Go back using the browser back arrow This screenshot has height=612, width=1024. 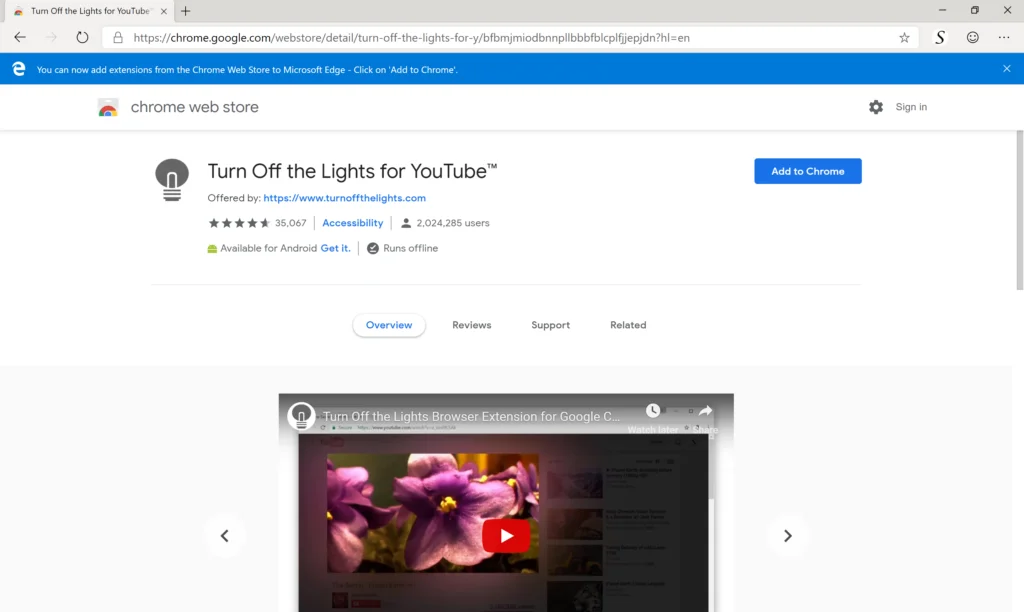click(20, 37)
